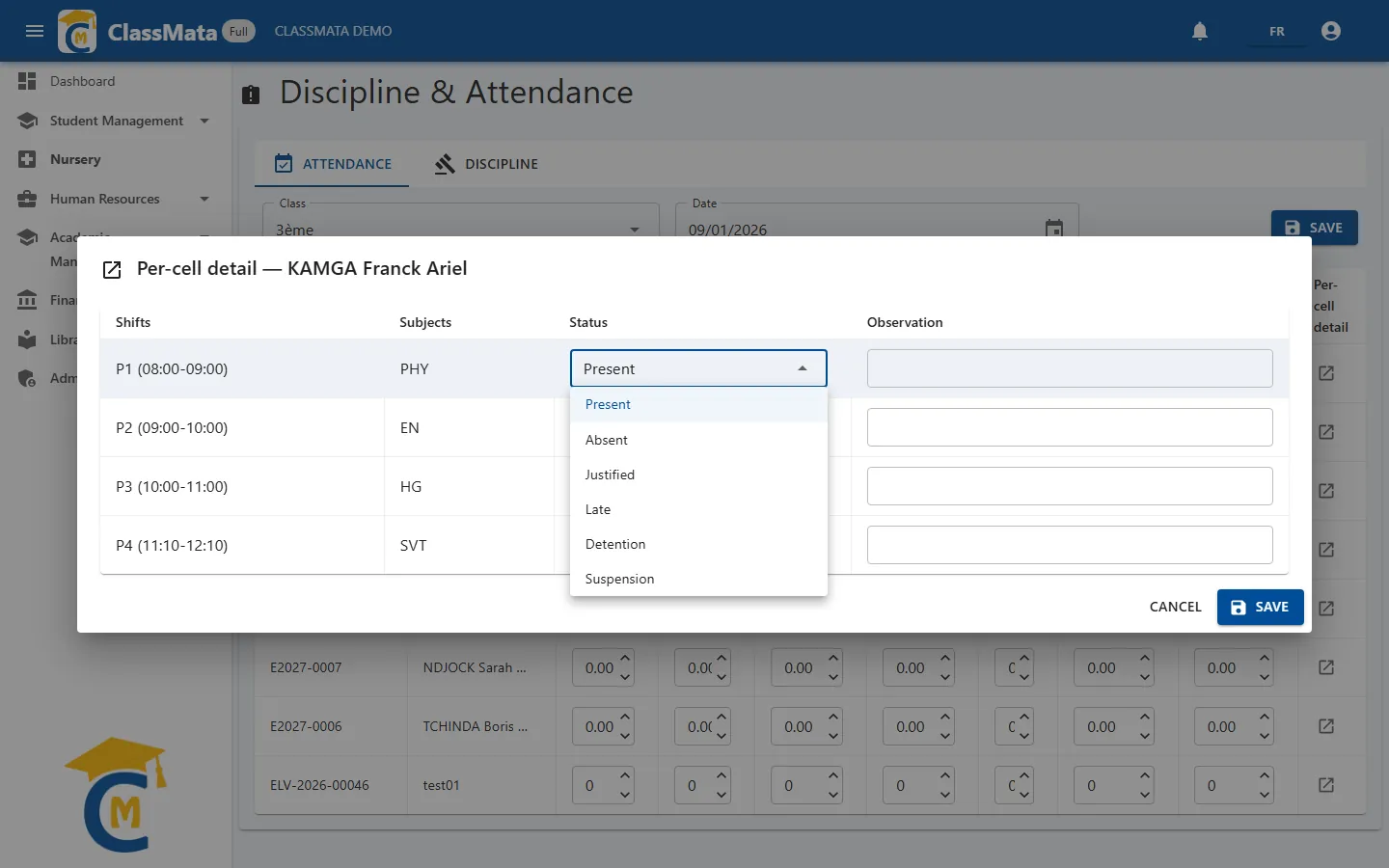Cancel the per-cell detail dialog
This screenshot has width=1389, height=868.
1175,607
